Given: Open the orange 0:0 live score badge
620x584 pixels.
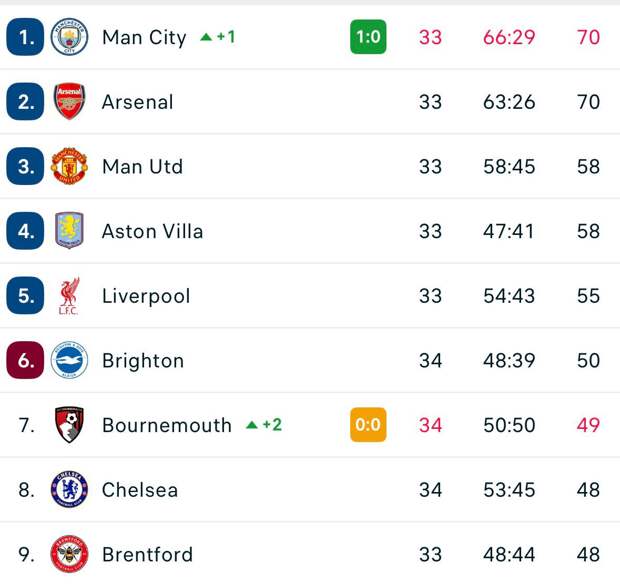Looking at the screenshot, I should click(368, 425).
